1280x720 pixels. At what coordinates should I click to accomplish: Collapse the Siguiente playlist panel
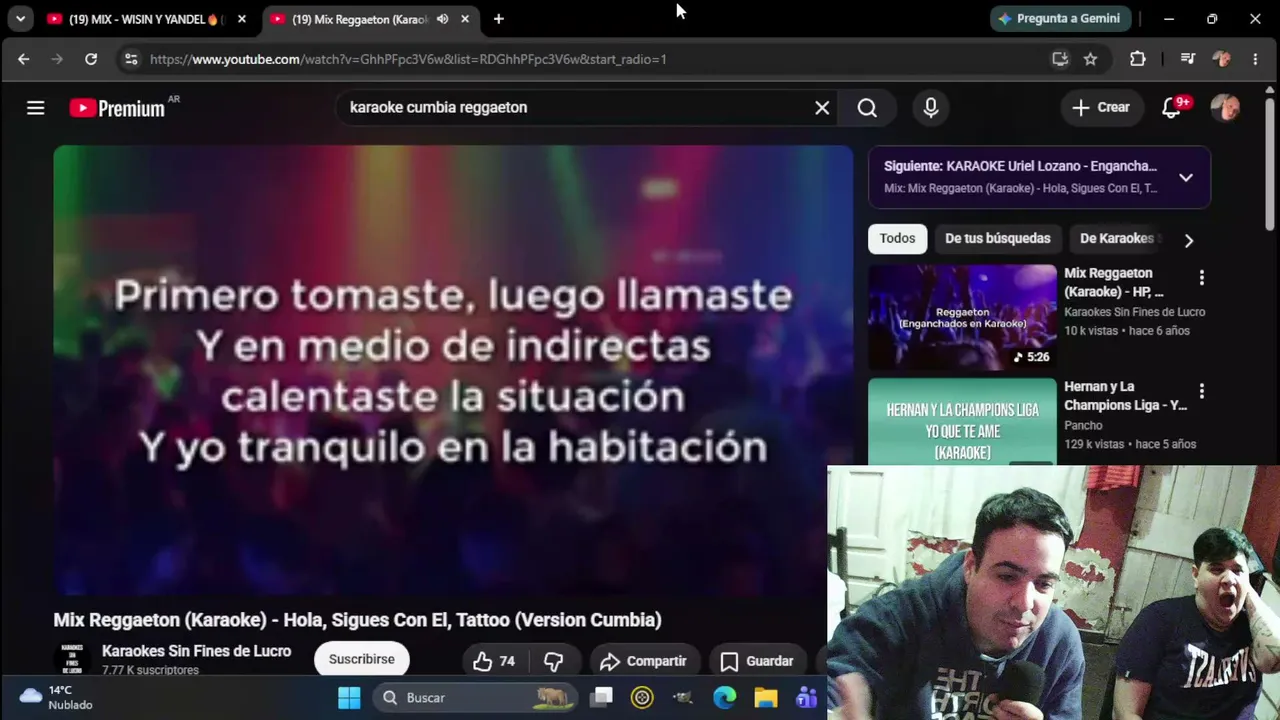(x=1186, y=177)
